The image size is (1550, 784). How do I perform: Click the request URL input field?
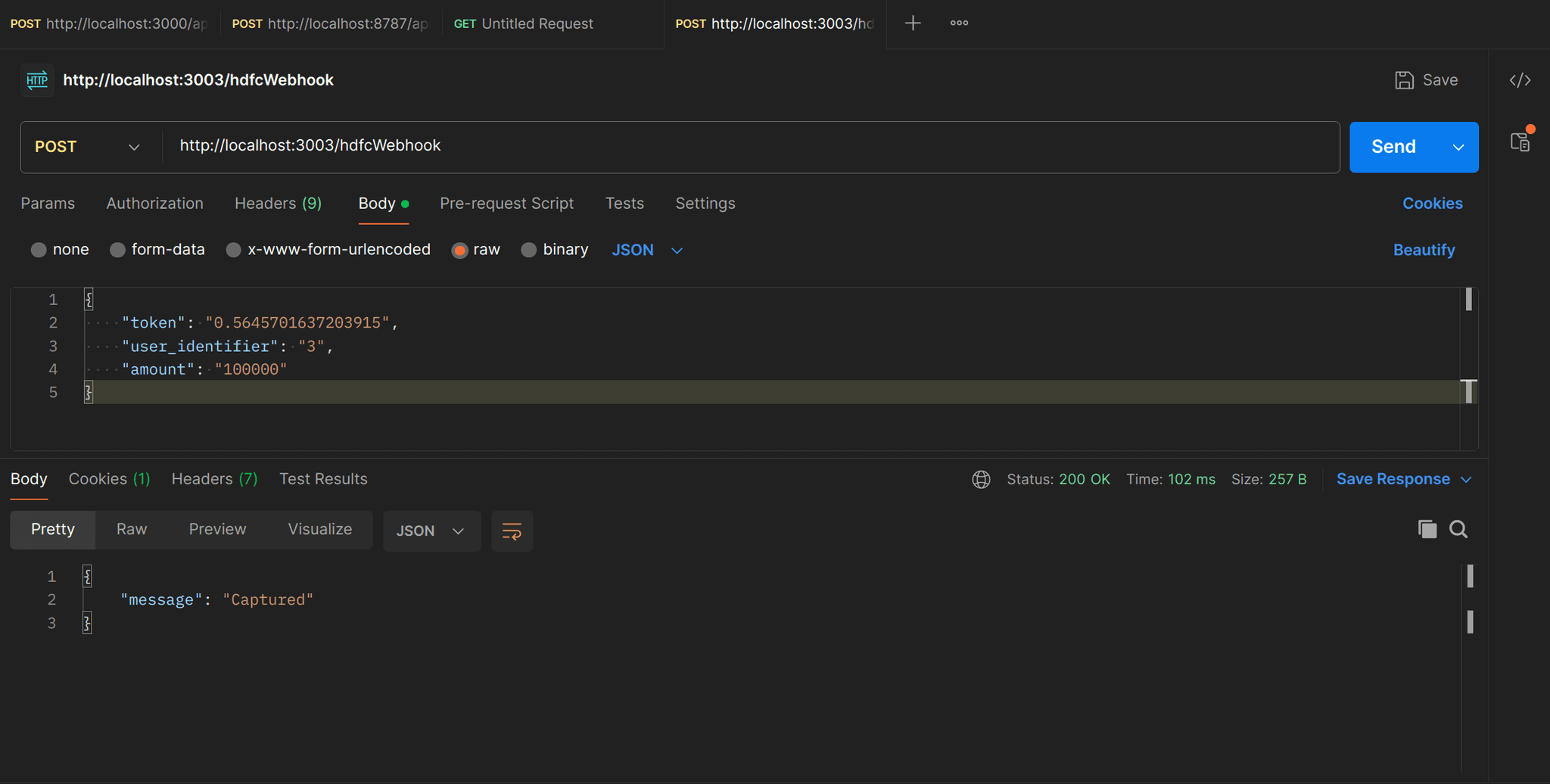(749, 146)
